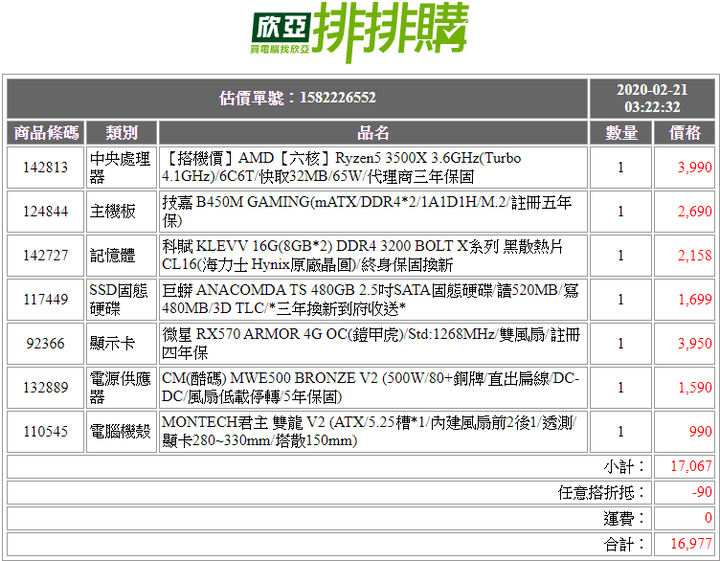The width and height of the screenshot is (720, 561).
Task: Click the subtotal value 17,067
Action: [691, 466]
